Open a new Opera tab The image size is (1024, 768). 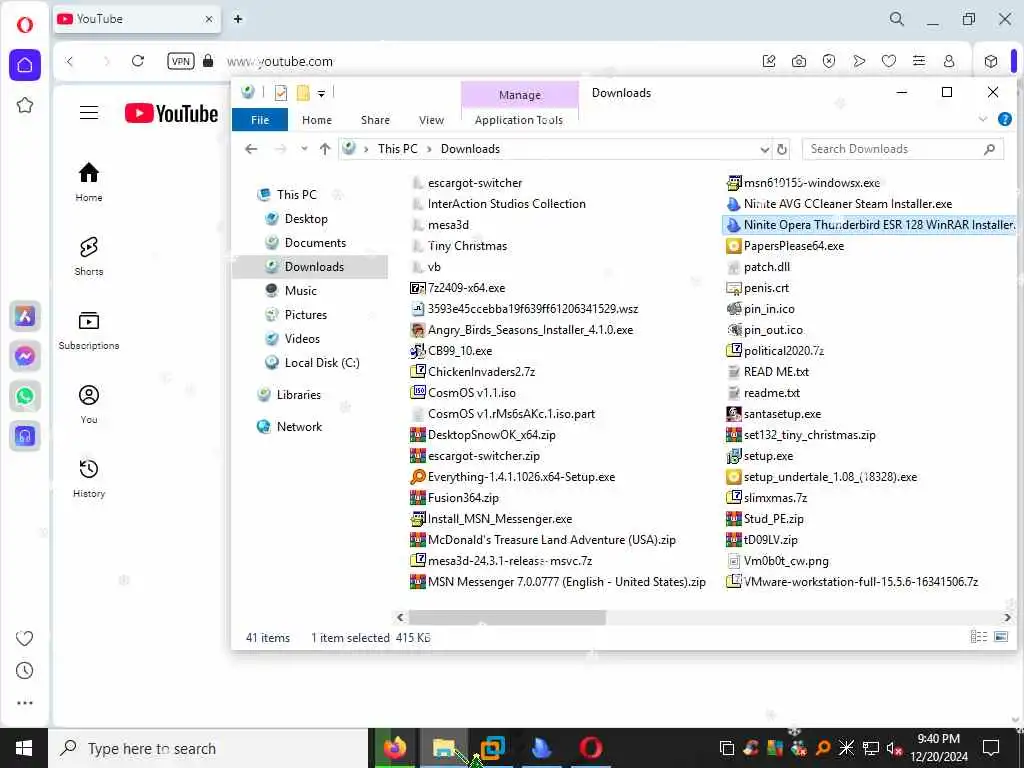[238, 19]
